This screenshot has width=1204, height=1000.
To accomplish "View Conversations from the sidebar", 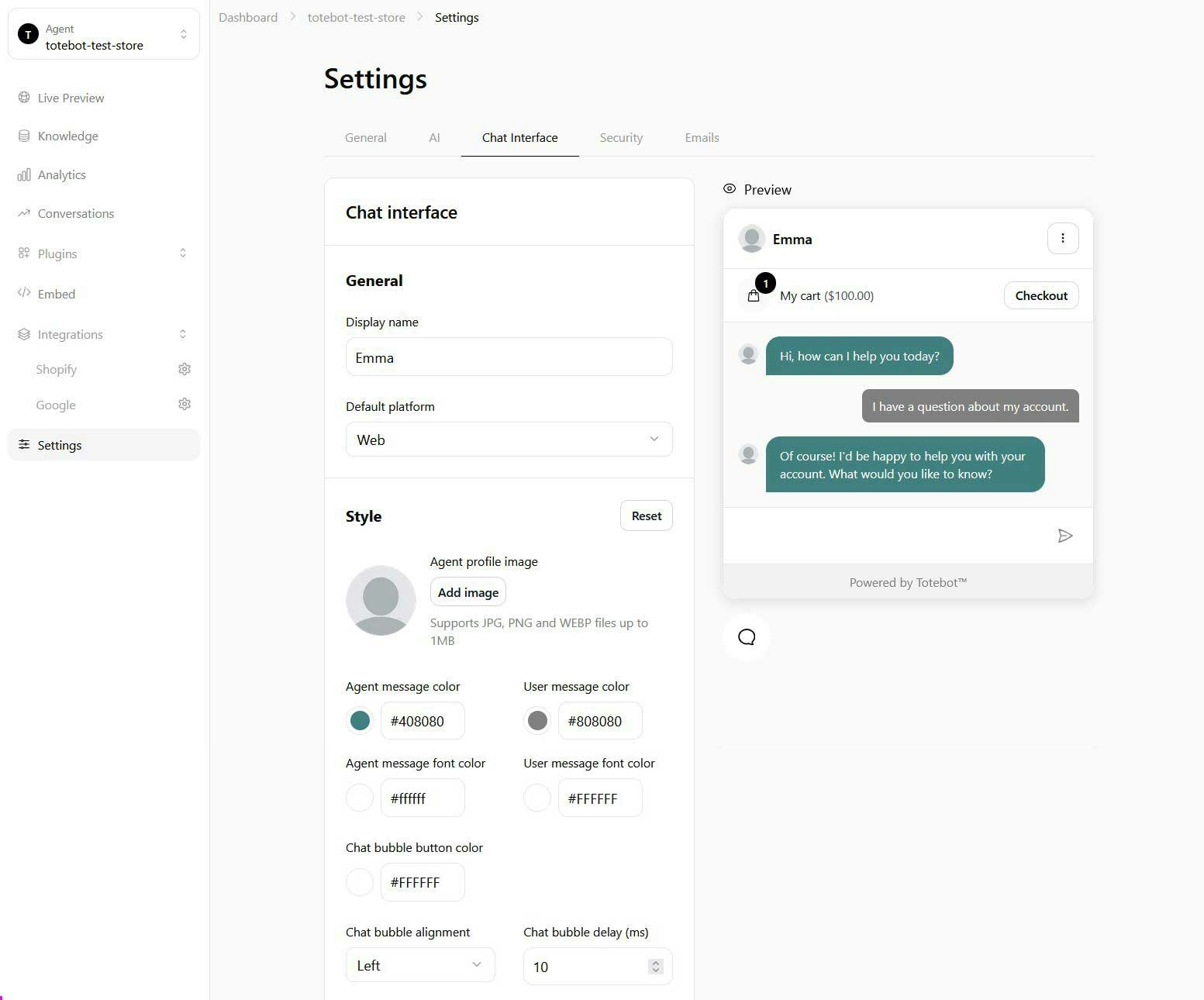I will coord(75,213).
